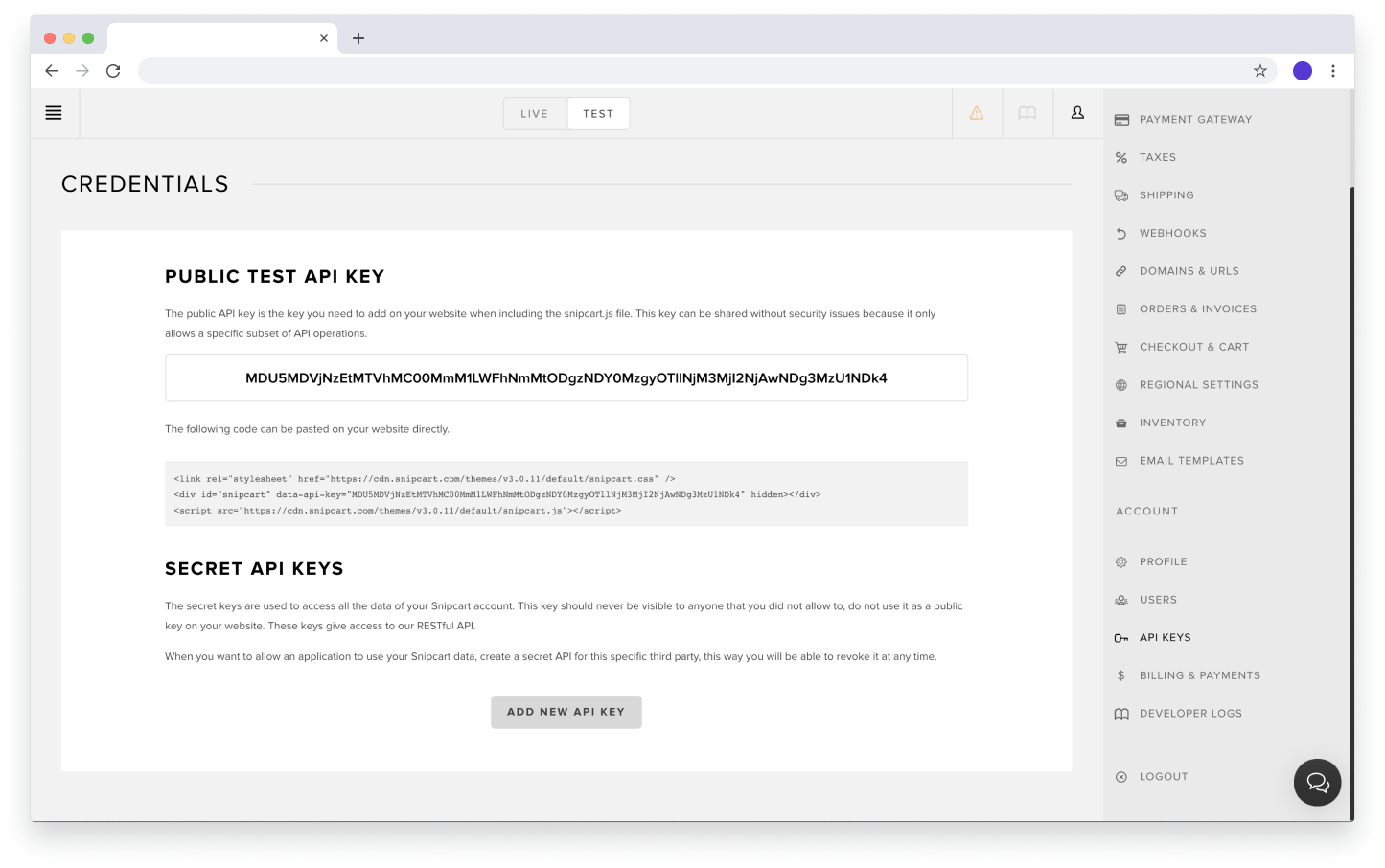Select Email Templates in the sidebar
This screenshot has height=868, width=1385.
[1191, 461]
